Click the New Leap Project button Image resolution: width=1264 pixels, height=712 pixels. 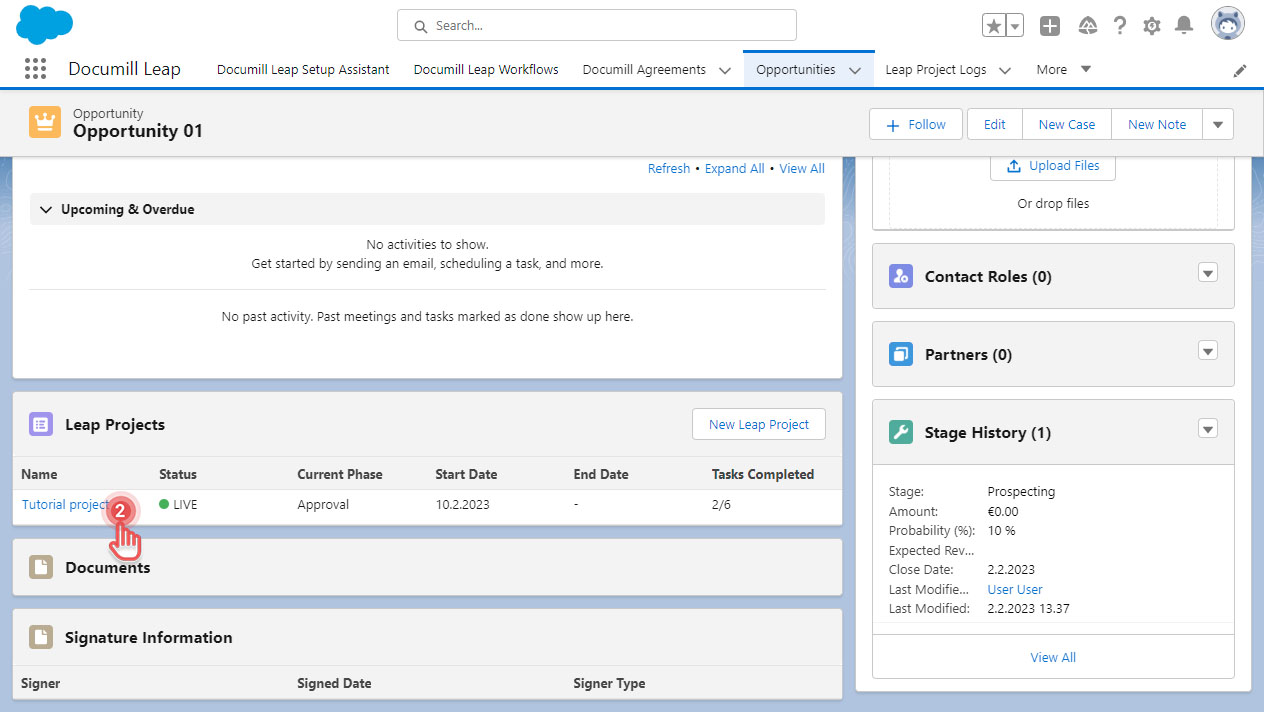[x=758, y=424]
